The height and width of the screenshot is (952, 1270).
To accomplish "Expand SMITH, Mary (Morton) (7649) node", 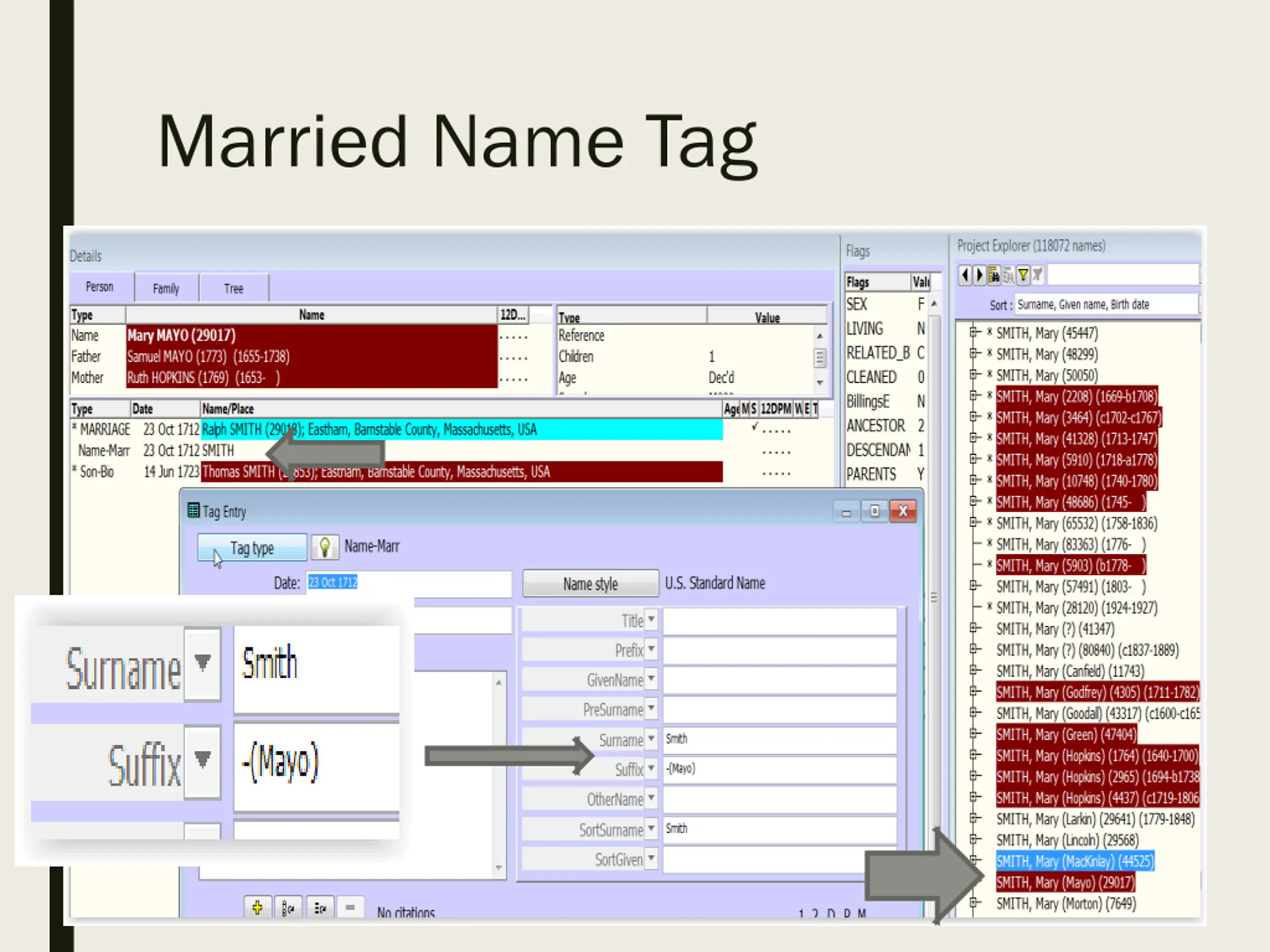I will 974,902.
